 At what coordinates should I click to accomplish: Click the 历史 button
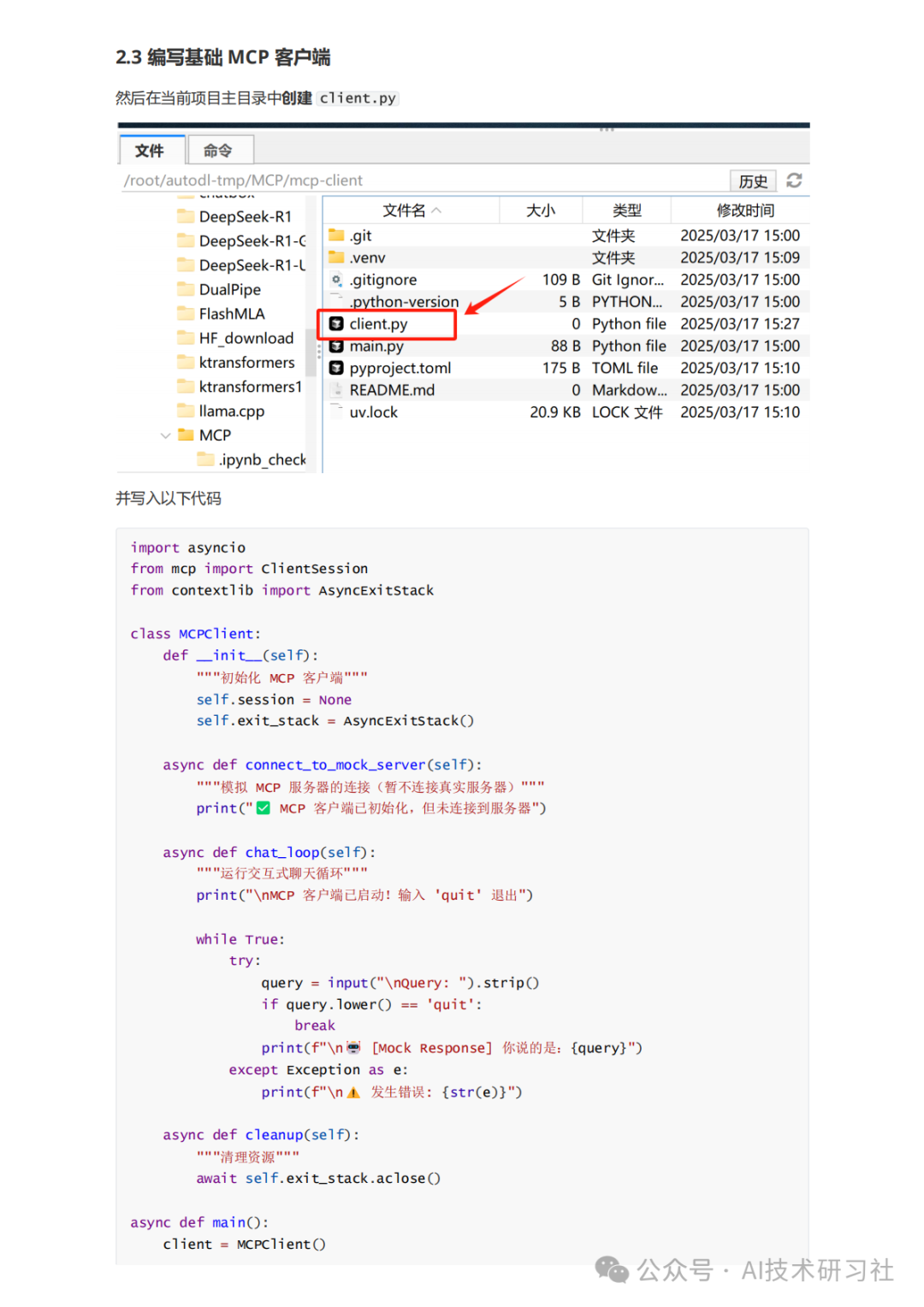click(x=752, y=180)
